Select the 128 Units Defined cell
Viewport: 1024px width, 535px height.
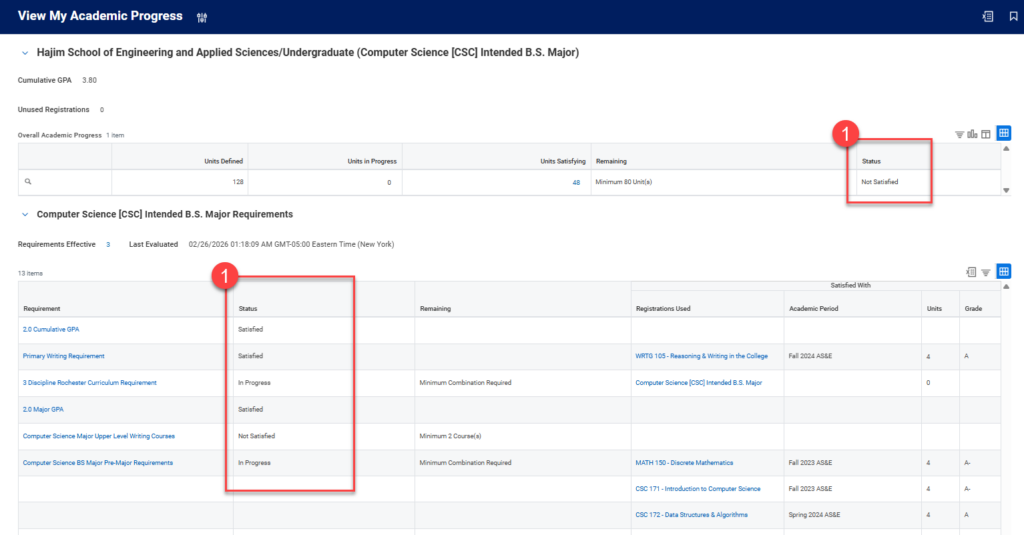[x=238, y=182]
